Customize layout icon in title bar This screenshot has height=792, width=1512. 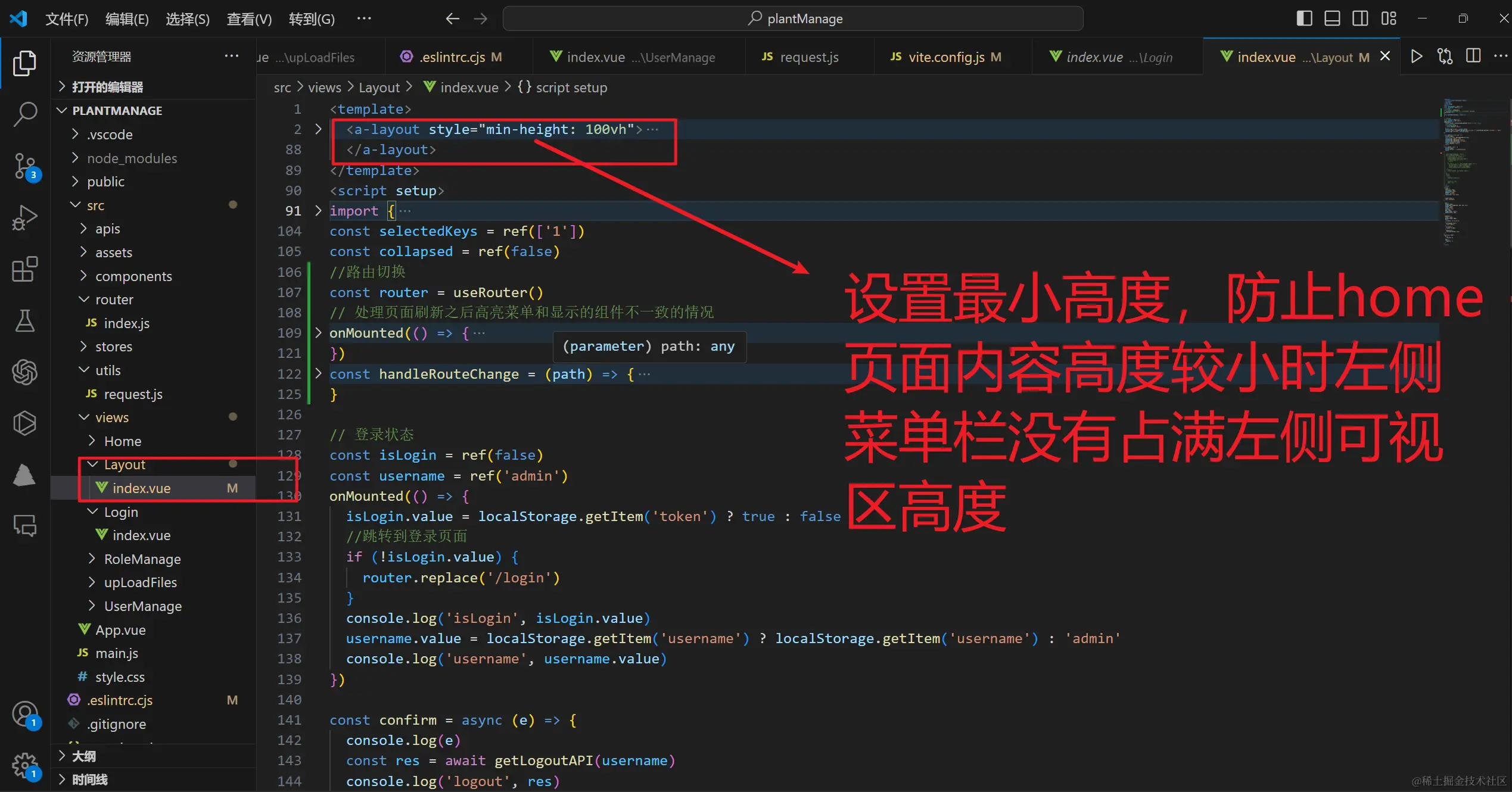(x=1389, y=18)
